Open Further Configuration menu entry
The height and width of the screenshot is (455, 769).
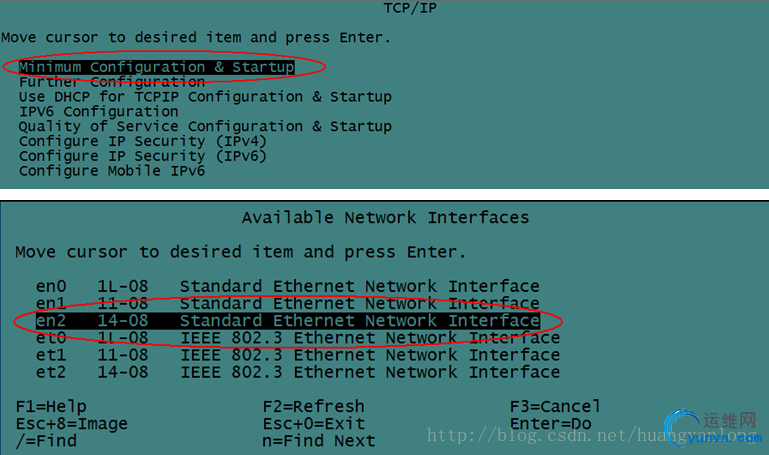[111, 82]
